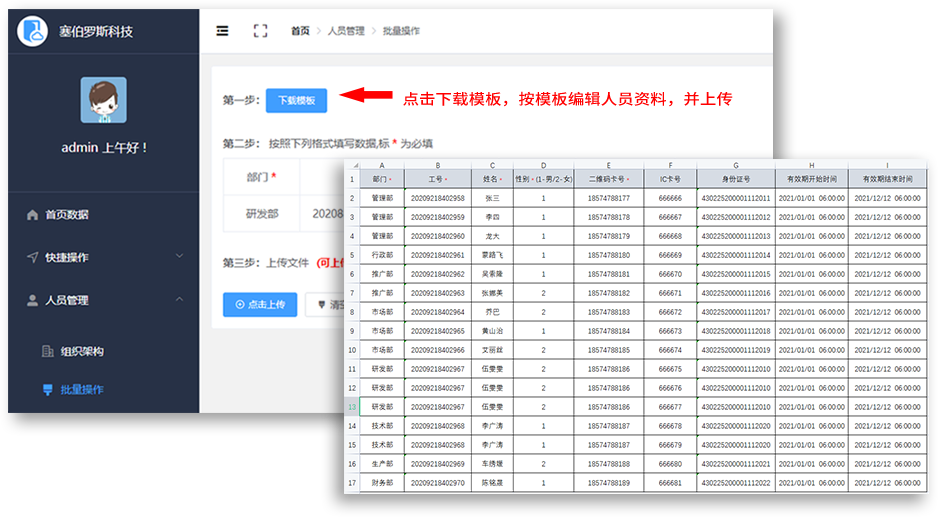938x517 pixels.
Task: Expand the 快捷操作 submenu arrow
Action: (x=179, y=257)
